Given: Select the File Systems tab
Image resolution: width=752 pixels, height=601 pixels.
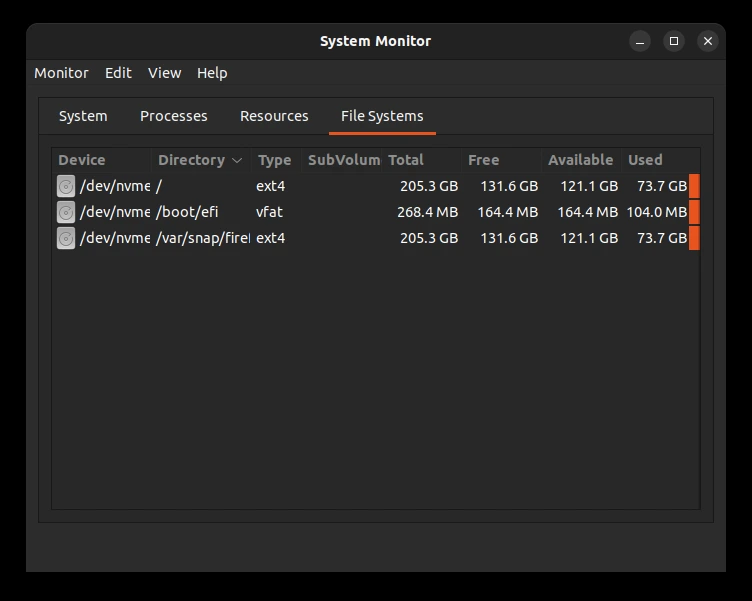Looking at the screenshot, I should pos(382,116).
